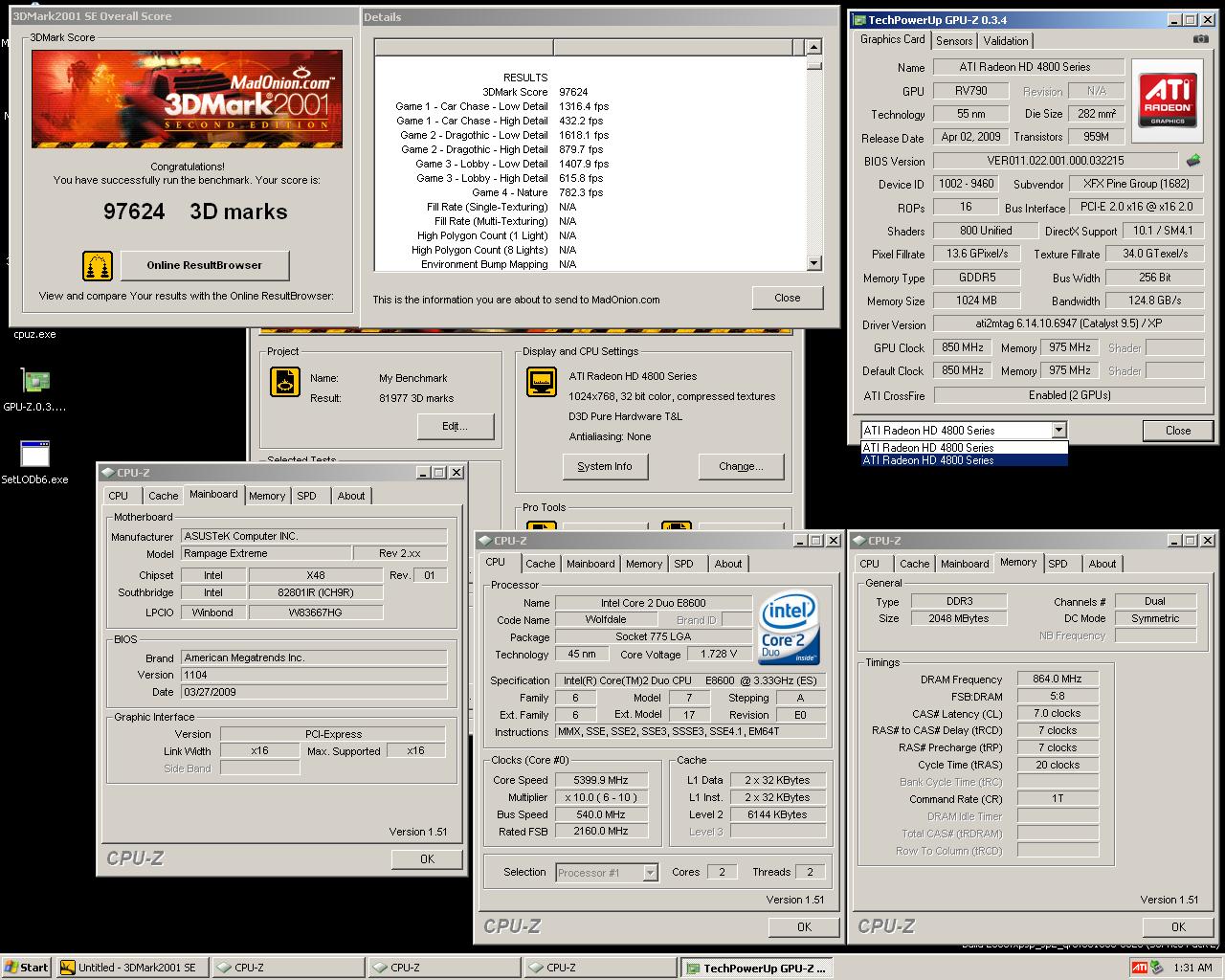Image resolution: width=1225 pixels, height=980 pixels.
Task: Click the MadOnion 3DMark2001 banner image
Action: click(187, 99)
